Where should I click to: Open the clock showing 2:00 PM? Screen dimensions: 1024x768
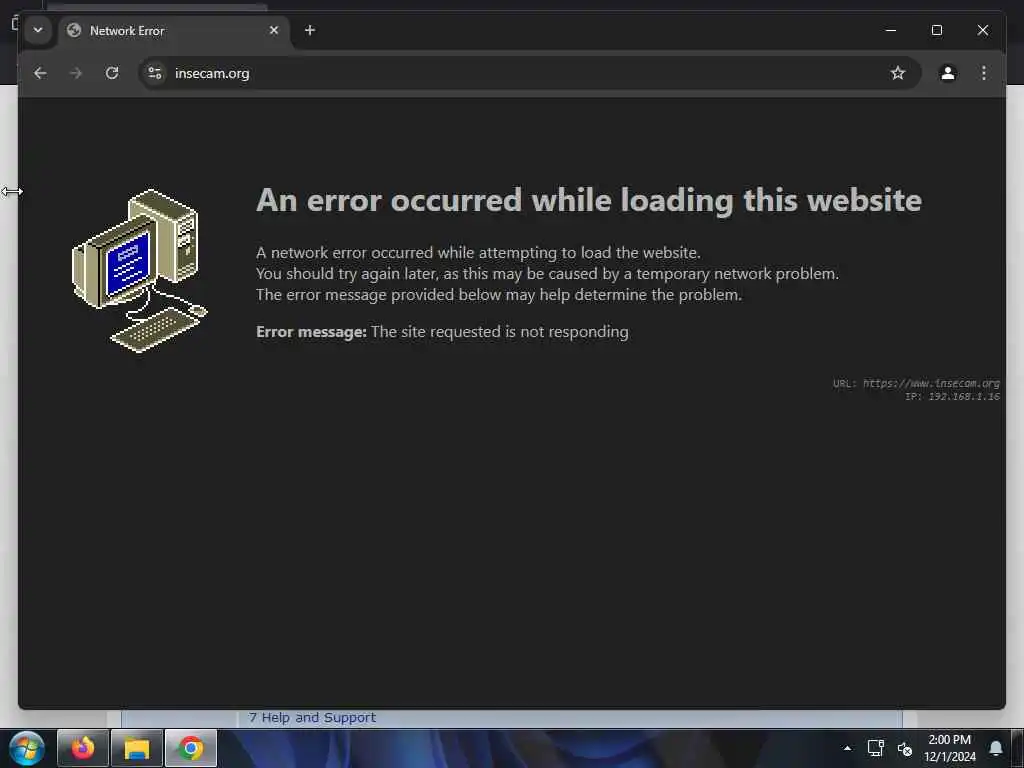coord(950,748)
